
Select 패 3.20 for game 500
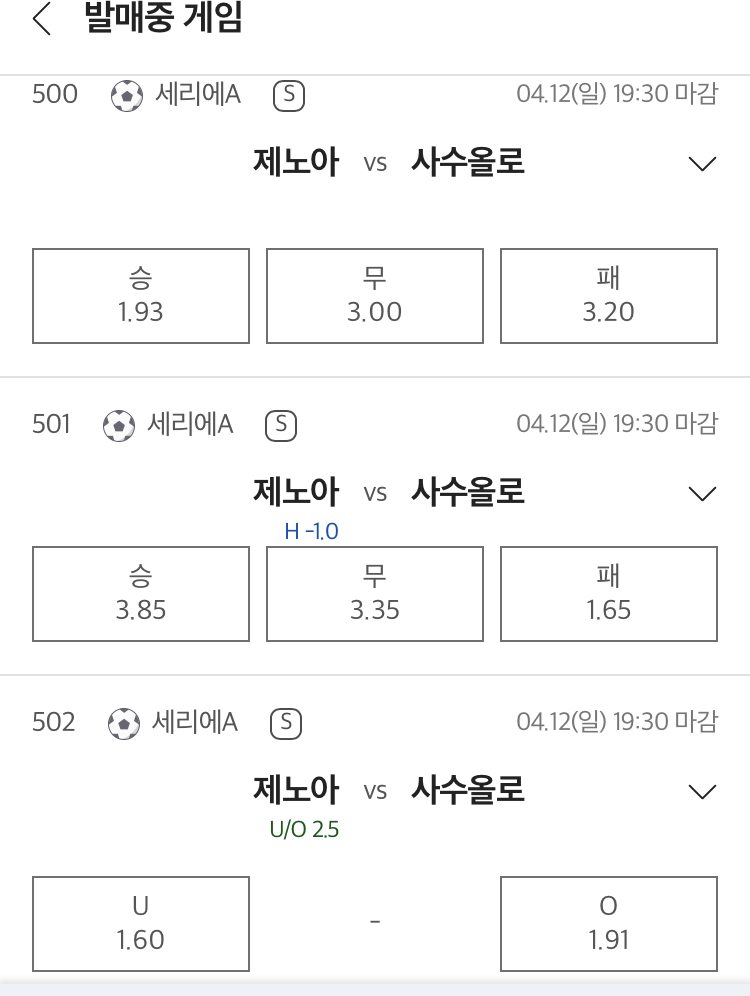(609, 296)
